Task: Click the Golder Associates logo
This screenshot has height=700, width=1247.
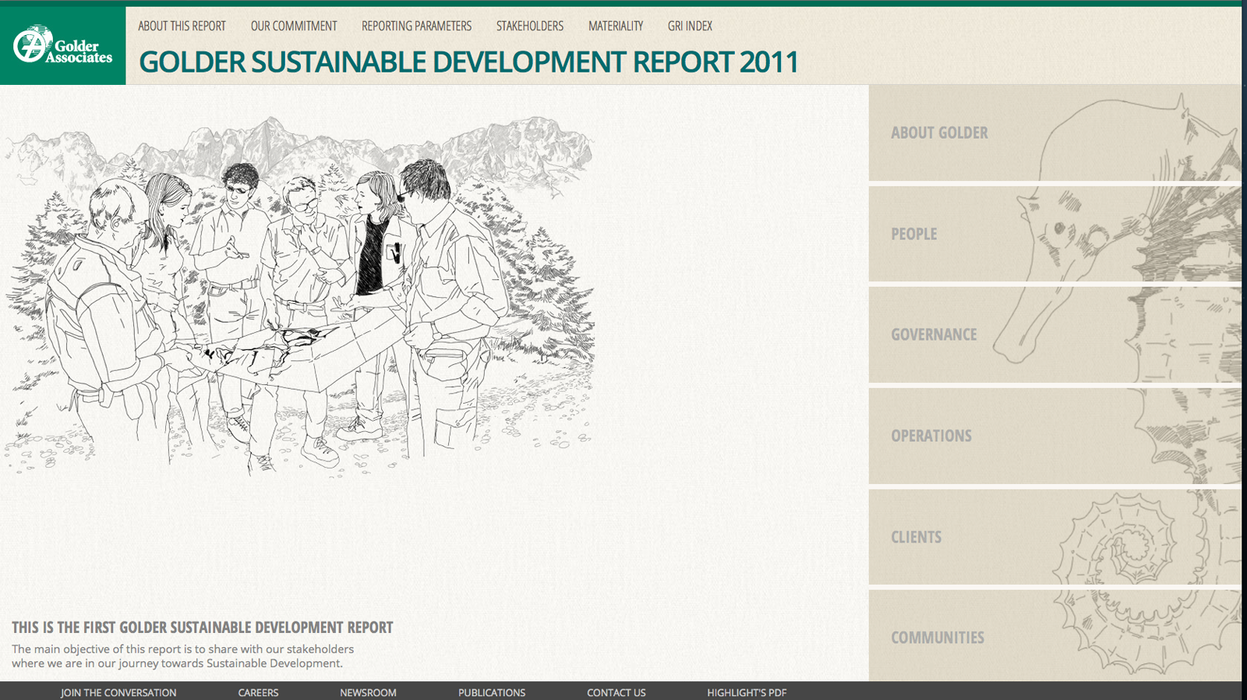Action: (x=63, y=45)
